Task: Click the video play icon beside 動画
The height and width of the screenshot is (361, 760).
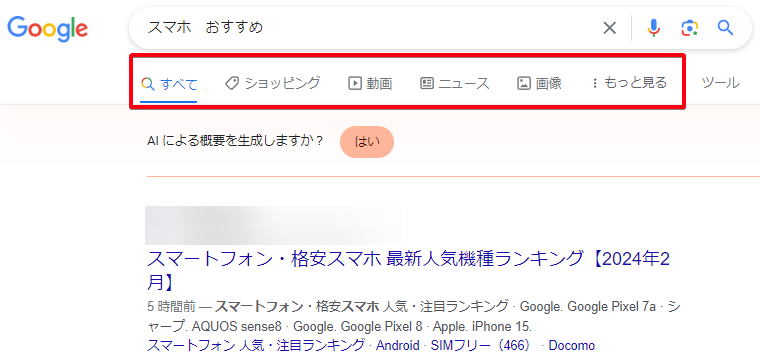Action: pyautogui.click(x=355, y=84)
